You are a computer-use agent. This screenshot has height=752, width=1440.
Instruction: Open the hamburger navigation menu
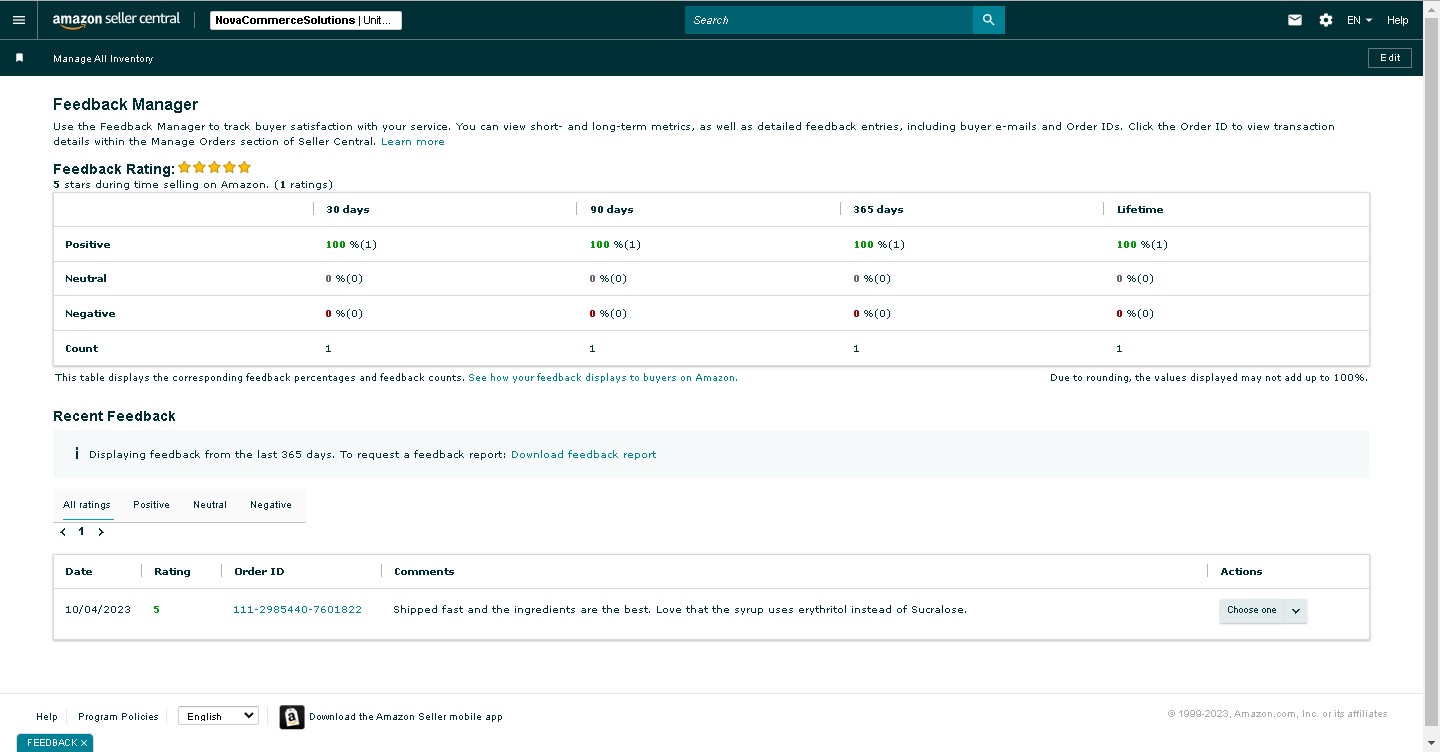click(19, 20)
